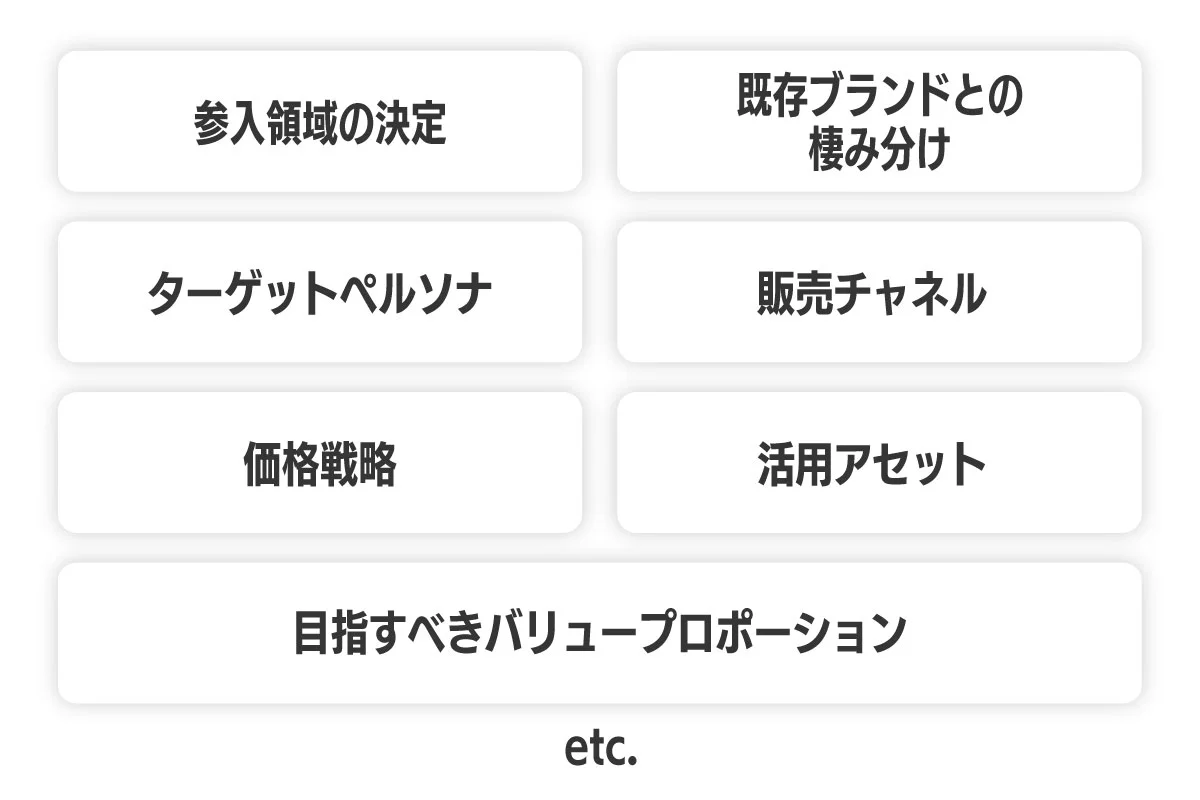Click the 参入領域の決定 card
1200x800 pixels.
point(320,121)
